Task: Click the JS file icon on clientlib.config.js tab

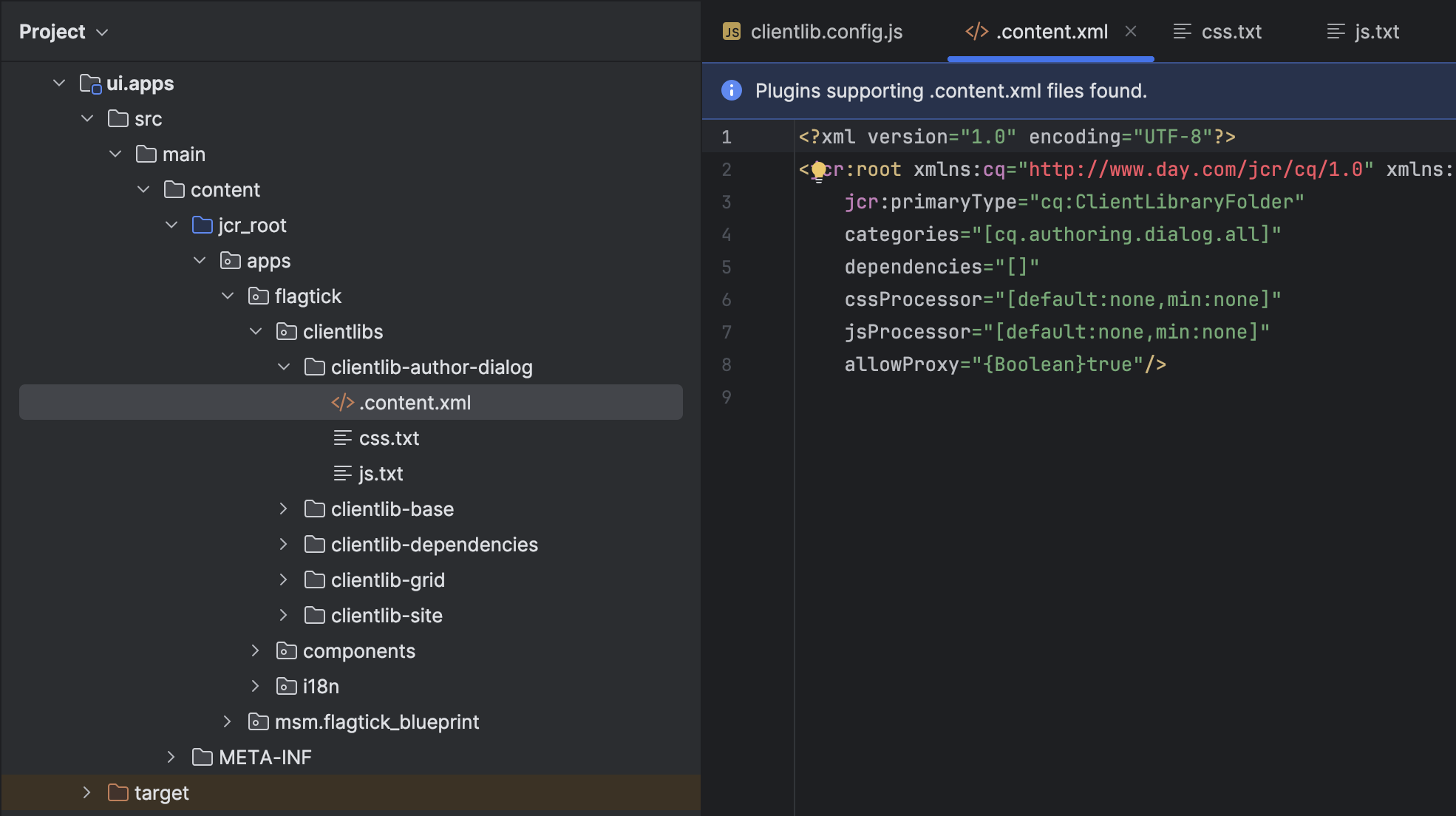Action: (x=731, y=31)
